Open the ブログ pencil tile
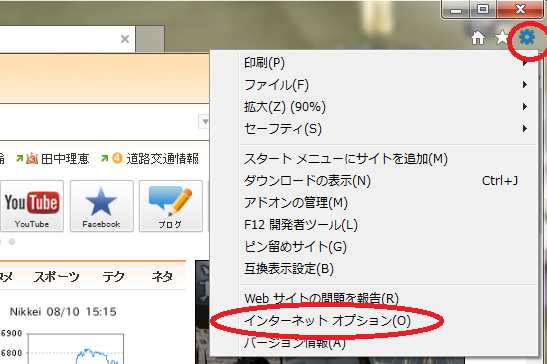This screenshot has height=364, width=547. (171, 206)
